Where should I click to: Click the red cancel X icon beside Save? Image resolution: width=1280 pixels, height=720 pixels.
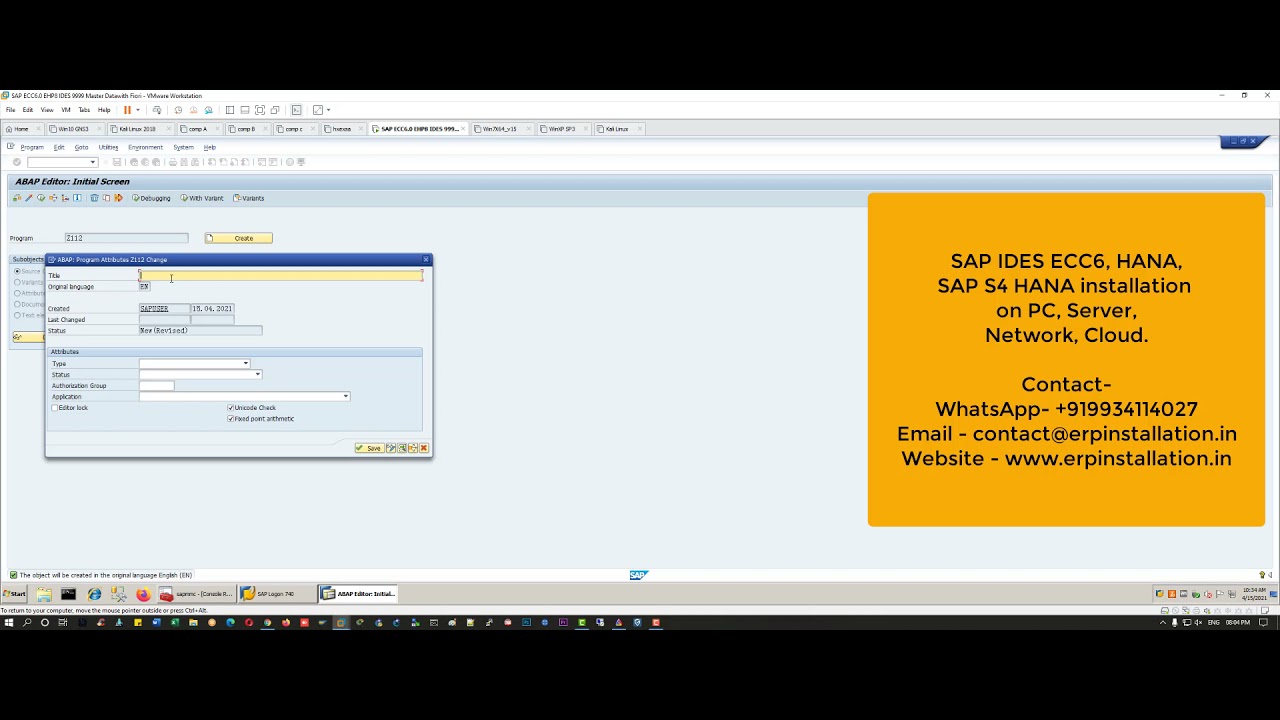click(x=424, y=448)
